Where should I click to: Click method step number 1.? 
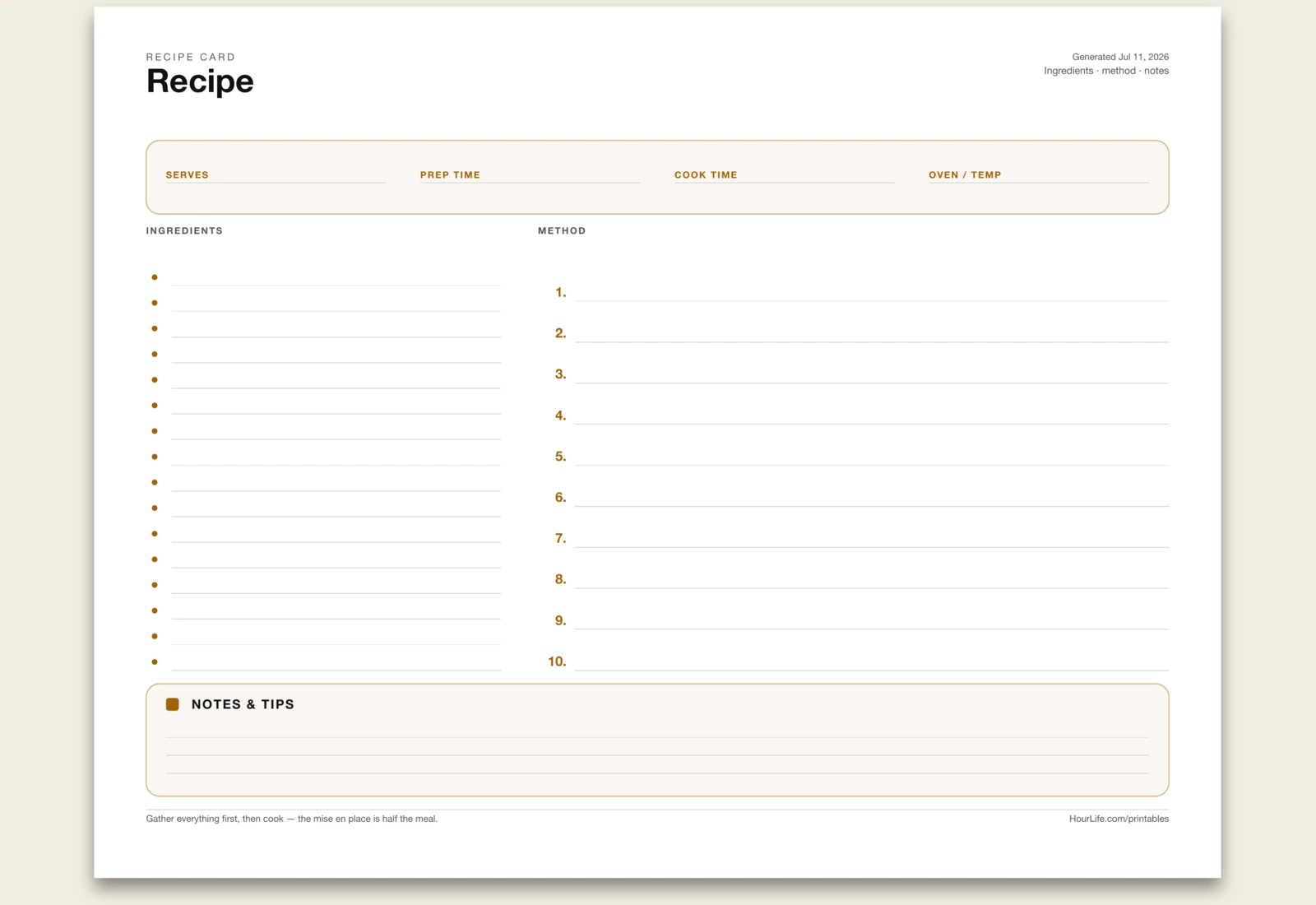(x=560, y=292)
